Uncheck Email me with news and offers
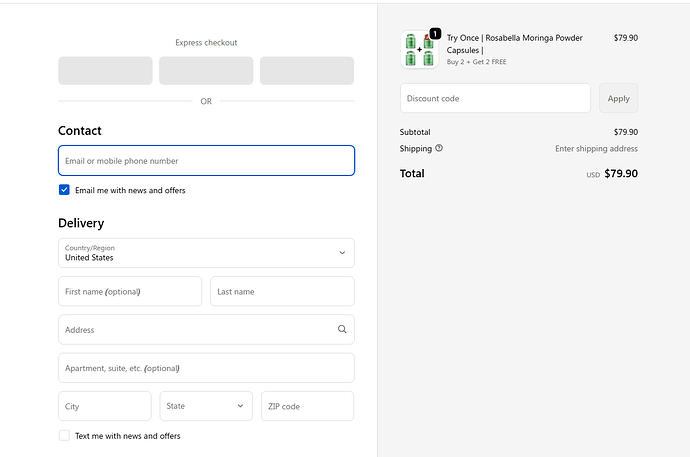The width and height of the screenshot is (690, 457). 64,190
